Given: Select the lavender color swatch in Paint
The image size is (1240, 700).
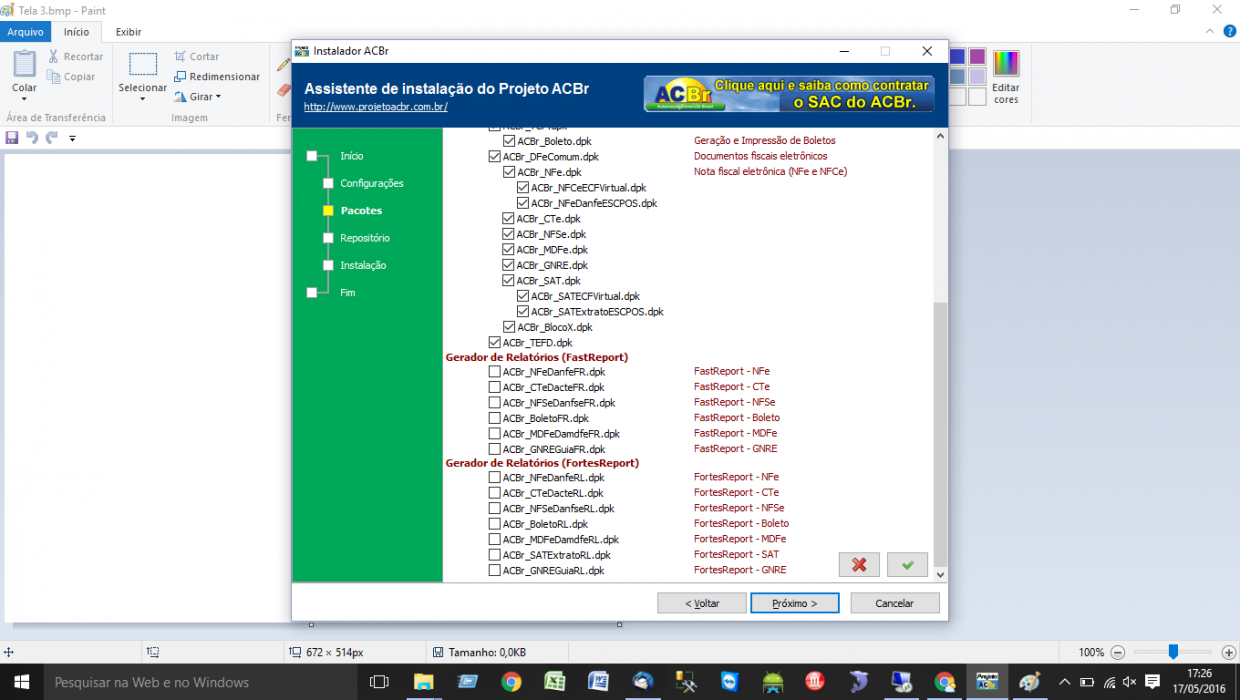Looking at the screenshot, I should (977, 76).
